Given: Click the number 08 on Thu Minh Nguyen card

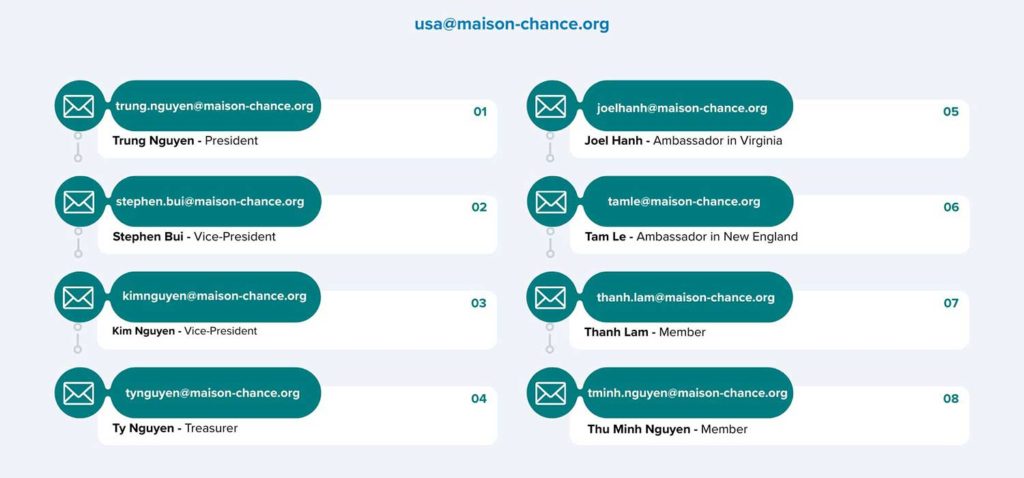Looking at the screenshot, I should pyautogui.click(x=951, y=398).
